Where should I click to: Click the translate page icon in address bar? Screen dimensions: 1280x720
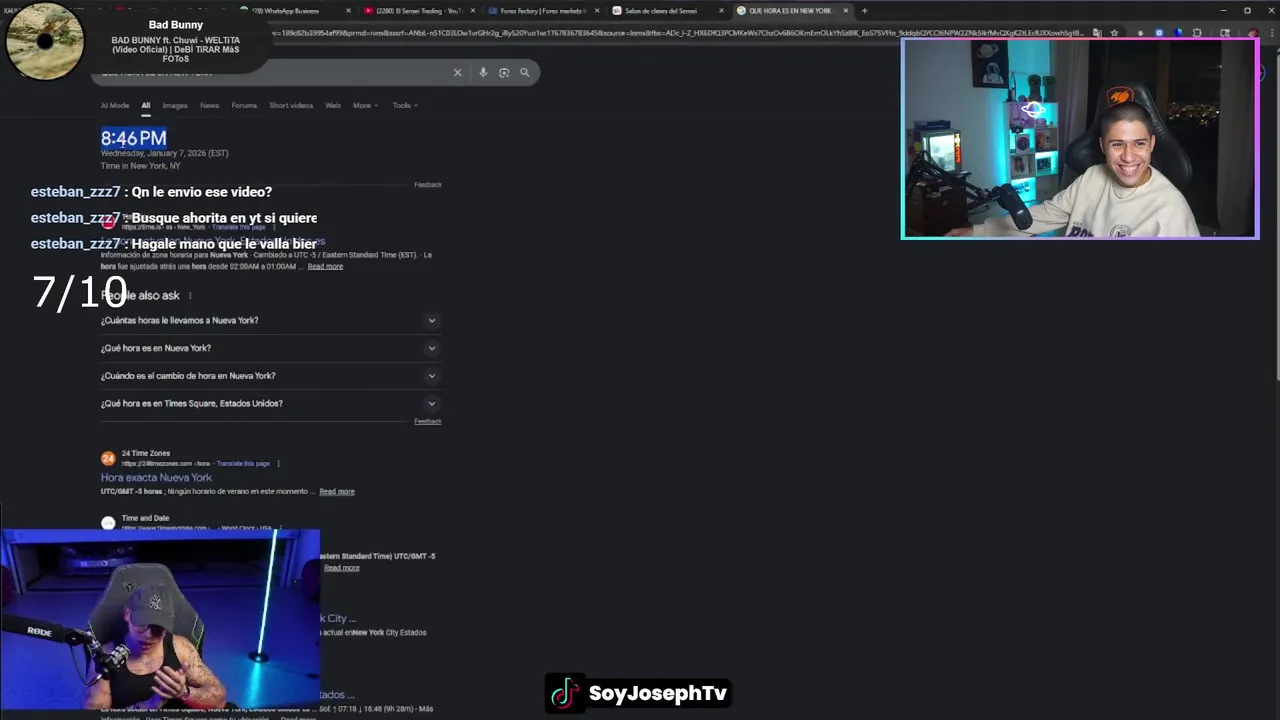(1097, 33)
